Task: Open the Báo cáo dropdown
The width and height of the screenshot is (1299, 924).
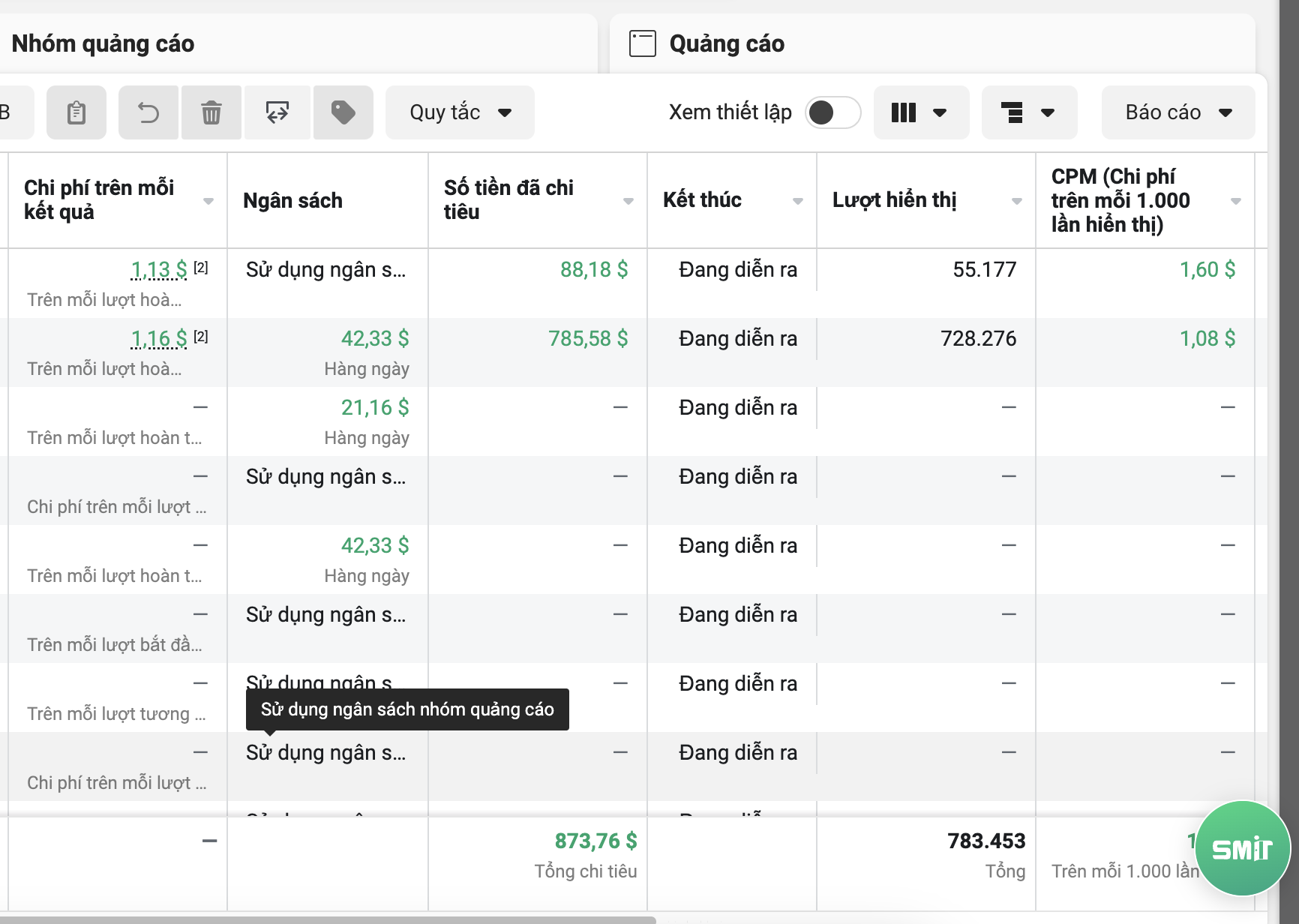Action: [x=1177, y=112]
